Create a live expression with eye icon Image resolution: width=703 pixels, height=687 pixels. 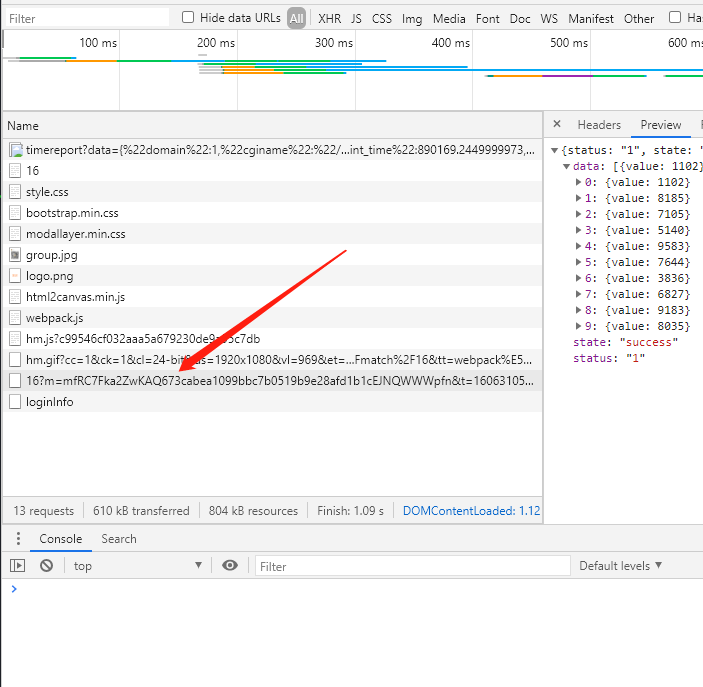(230, 565)
